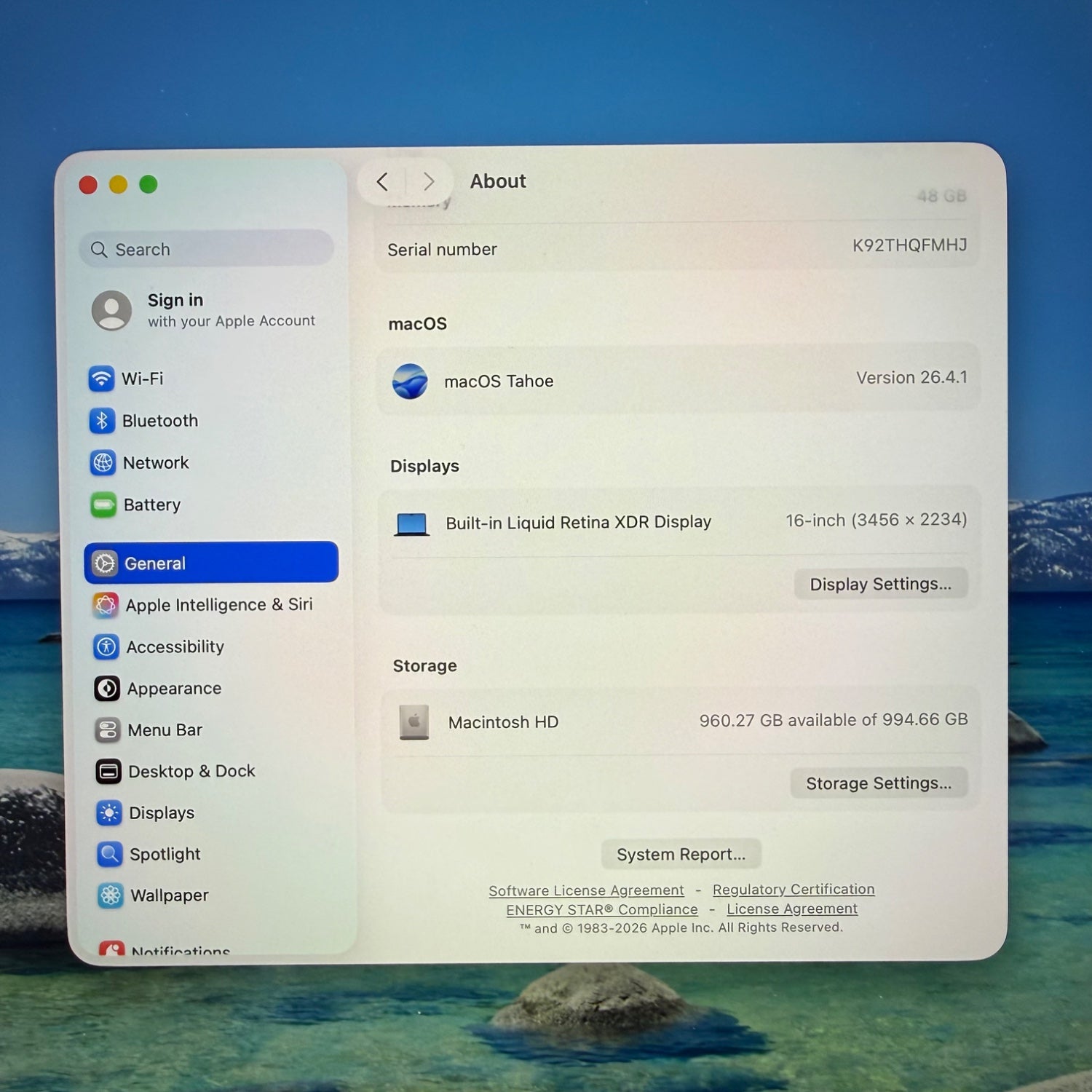Viewport: 1092px width, 1092px height.
Task: Open Bluetooth settings pane
Action: click(211, 421)
